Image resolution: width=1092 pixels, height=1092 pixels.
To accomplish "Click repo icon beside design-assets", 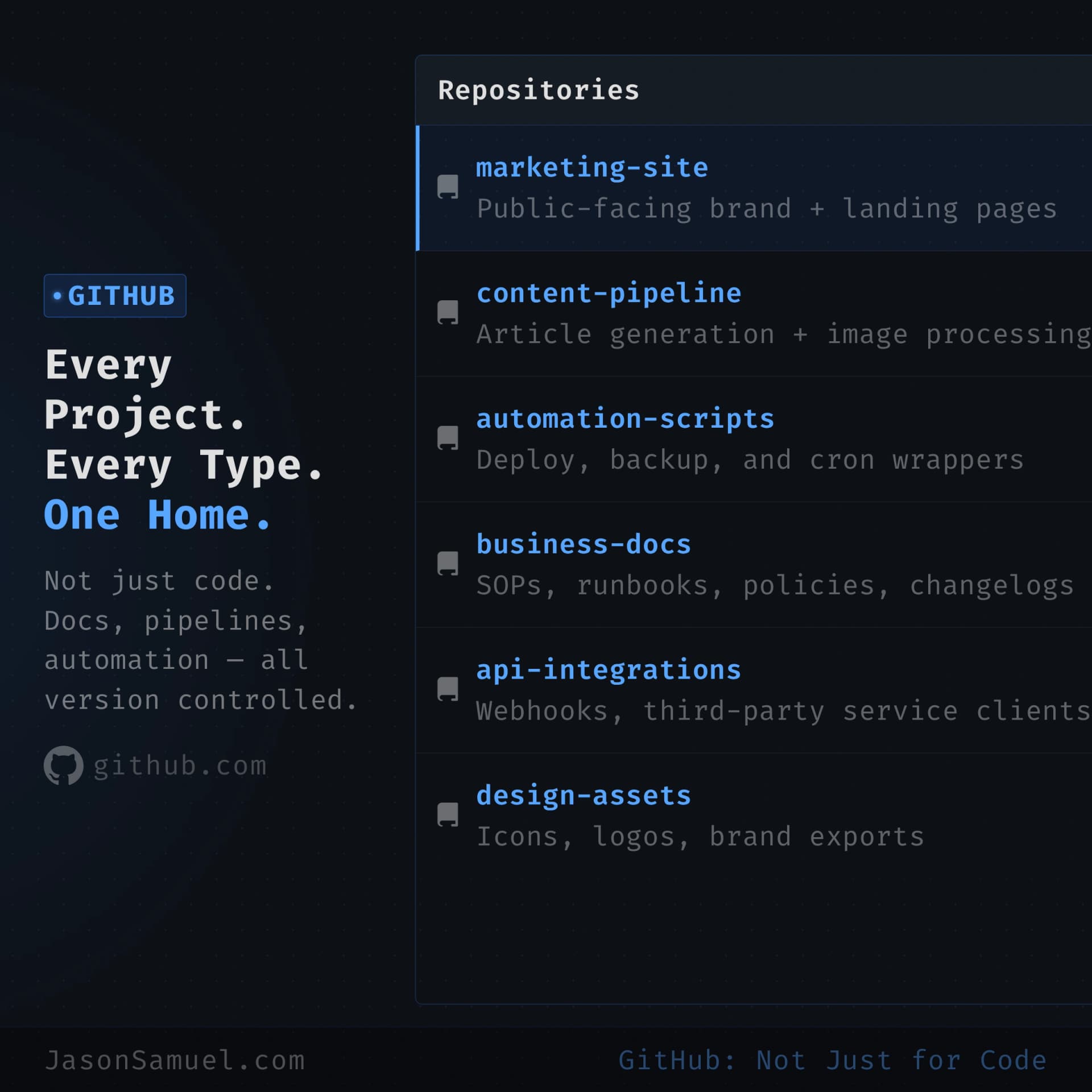I will pos(448,816).
